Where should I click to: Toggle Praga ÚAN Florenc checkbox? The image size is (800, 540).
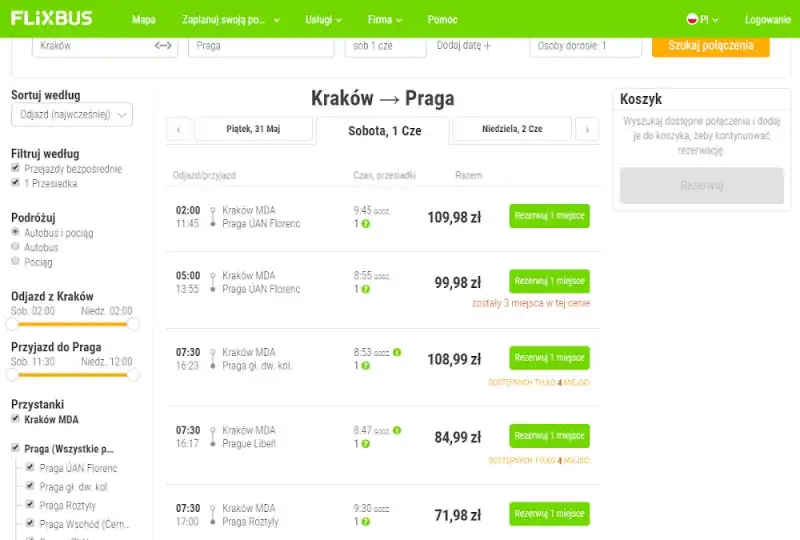click(x=30, y=467)
